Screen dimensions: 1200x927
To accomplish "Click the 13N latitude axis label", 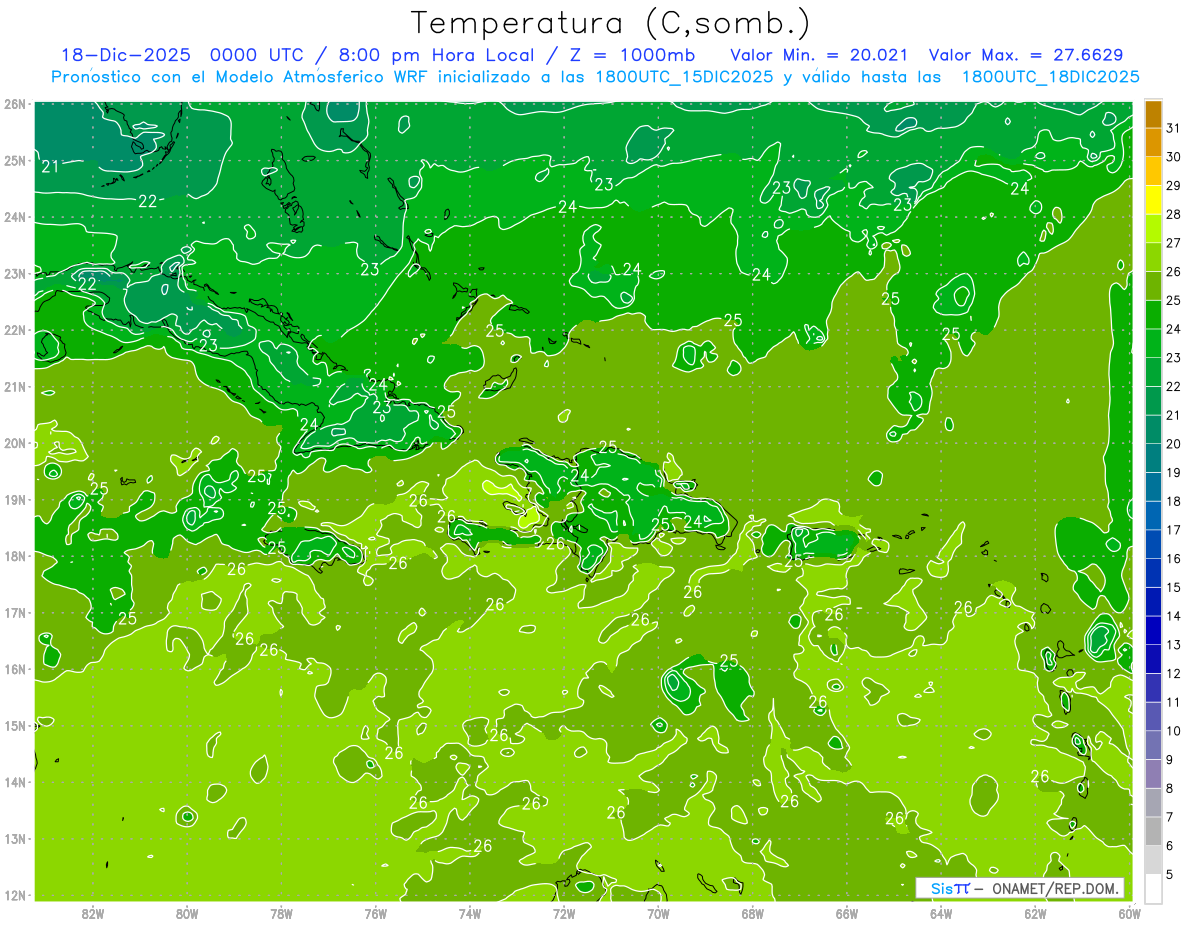I will pos(15,838).
